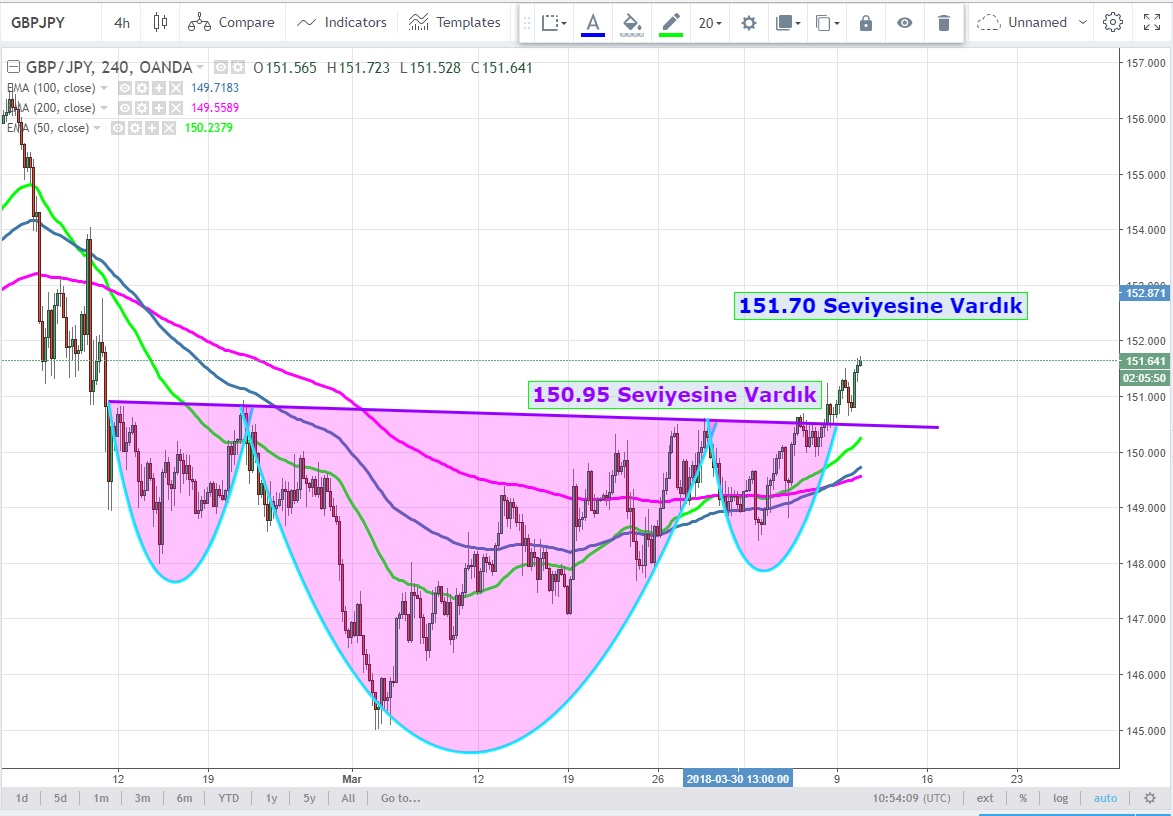Viewport: 1173px width, 816px height.
Task: Open chart properties gear at top right
Action: coord(1112,22)
